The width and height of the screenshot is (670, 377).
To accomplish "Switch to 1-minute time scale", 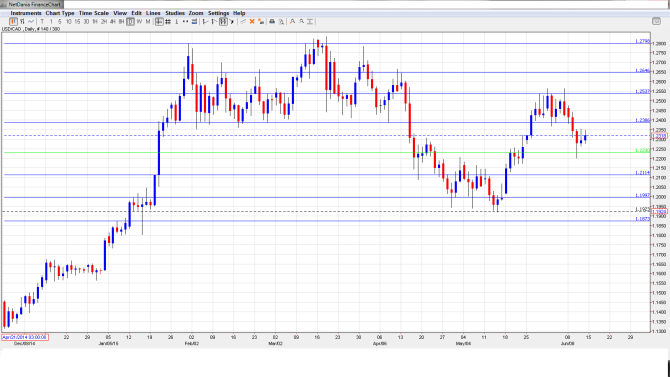I will pyautogui.click(x=51, y=21).
